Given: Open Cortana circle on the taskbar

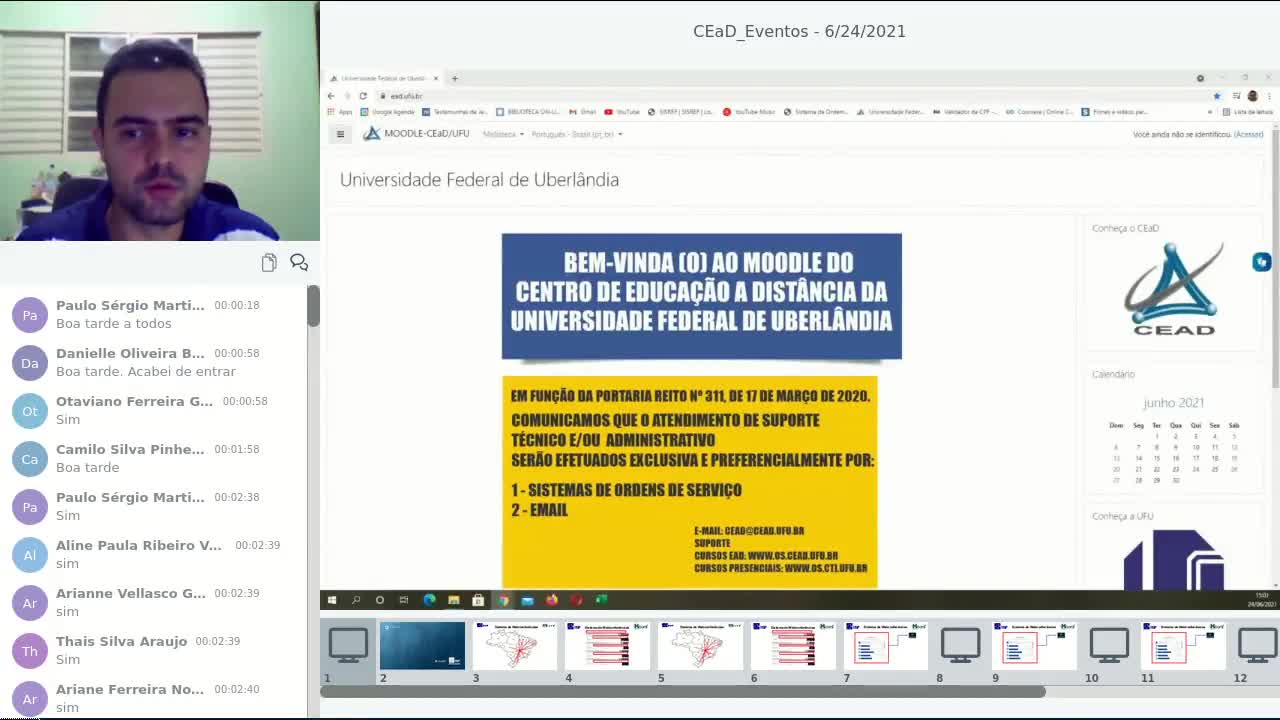Looking at the screenshot, I should click(380, 600).
